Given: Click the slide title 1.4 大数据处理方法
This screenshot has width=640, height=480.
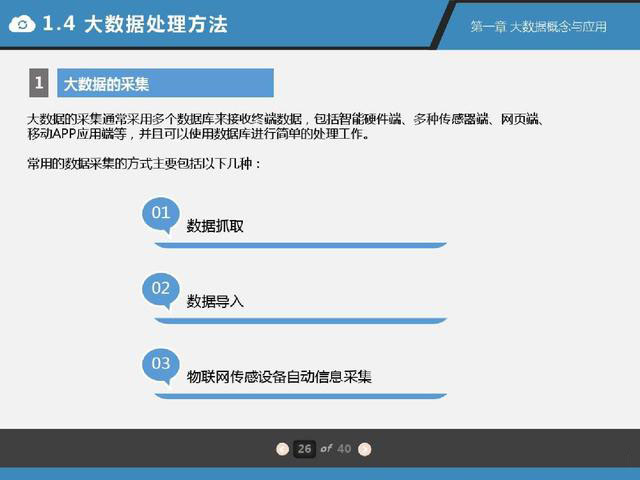Looking at the screenshot, I should pyautogui.click(x=134, y=23).
